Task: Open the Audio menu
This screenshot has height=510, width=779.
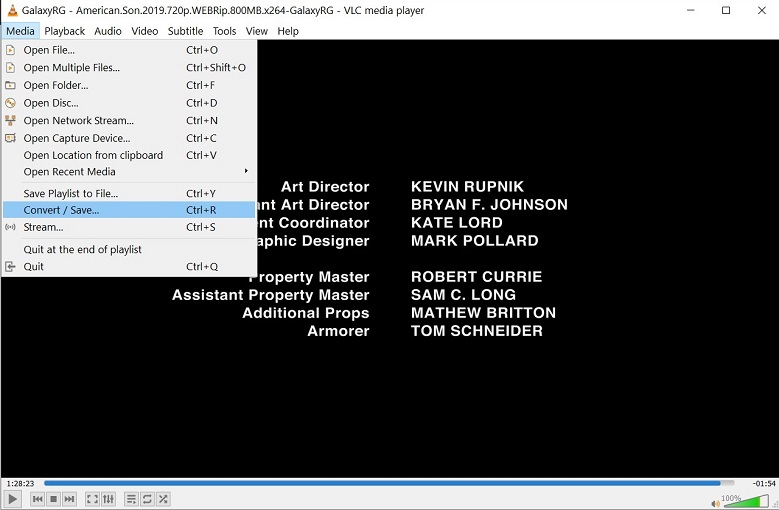Action: point(108,31)
